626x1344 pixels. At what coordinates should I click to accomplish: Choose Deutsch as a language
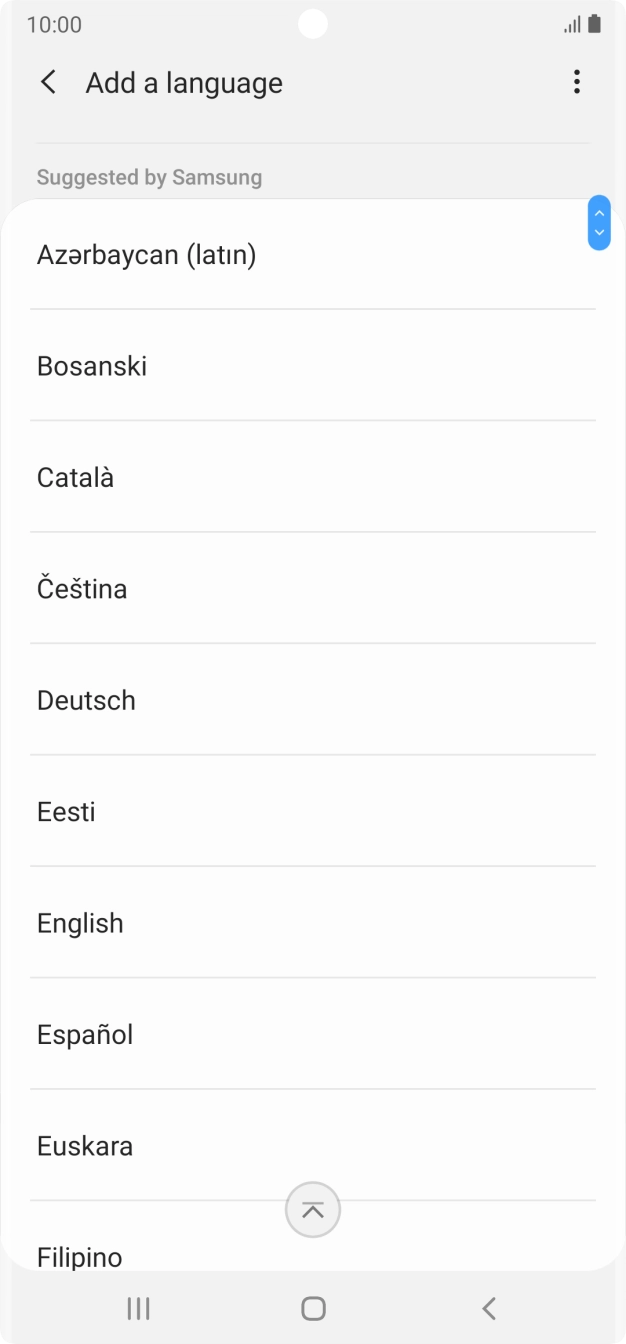click(86, 700)
